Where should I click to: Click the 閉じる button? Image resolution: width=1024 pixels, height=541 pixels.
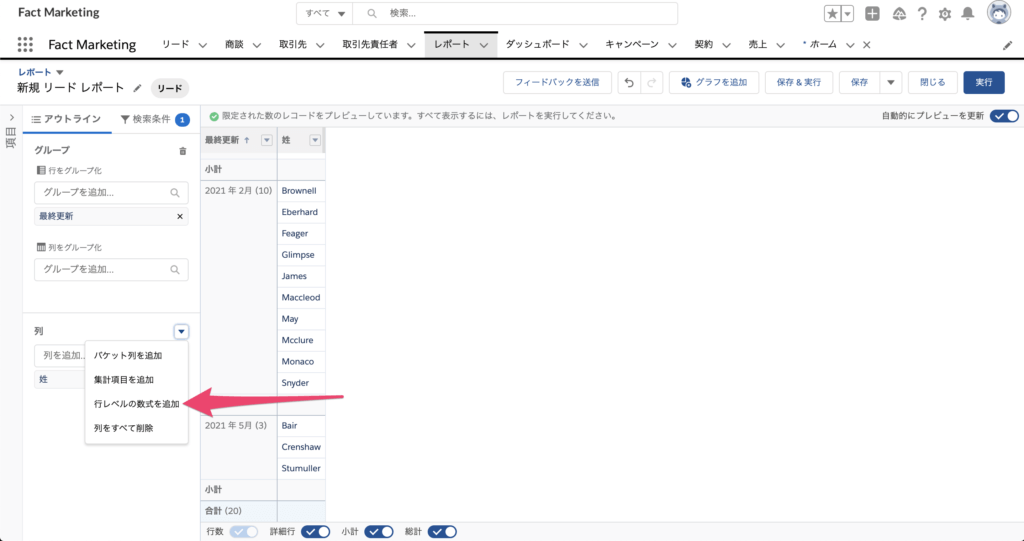pos(933,82)
